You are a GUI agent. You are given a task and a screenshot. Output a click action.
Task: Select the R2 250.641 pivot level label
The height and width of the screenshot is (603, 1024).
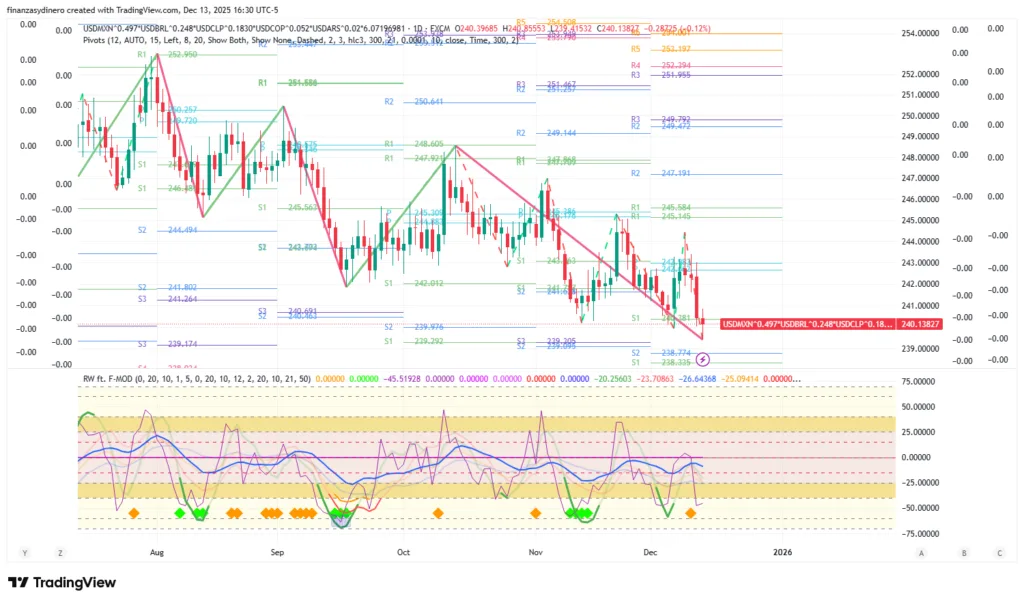(x=414, y=102)
